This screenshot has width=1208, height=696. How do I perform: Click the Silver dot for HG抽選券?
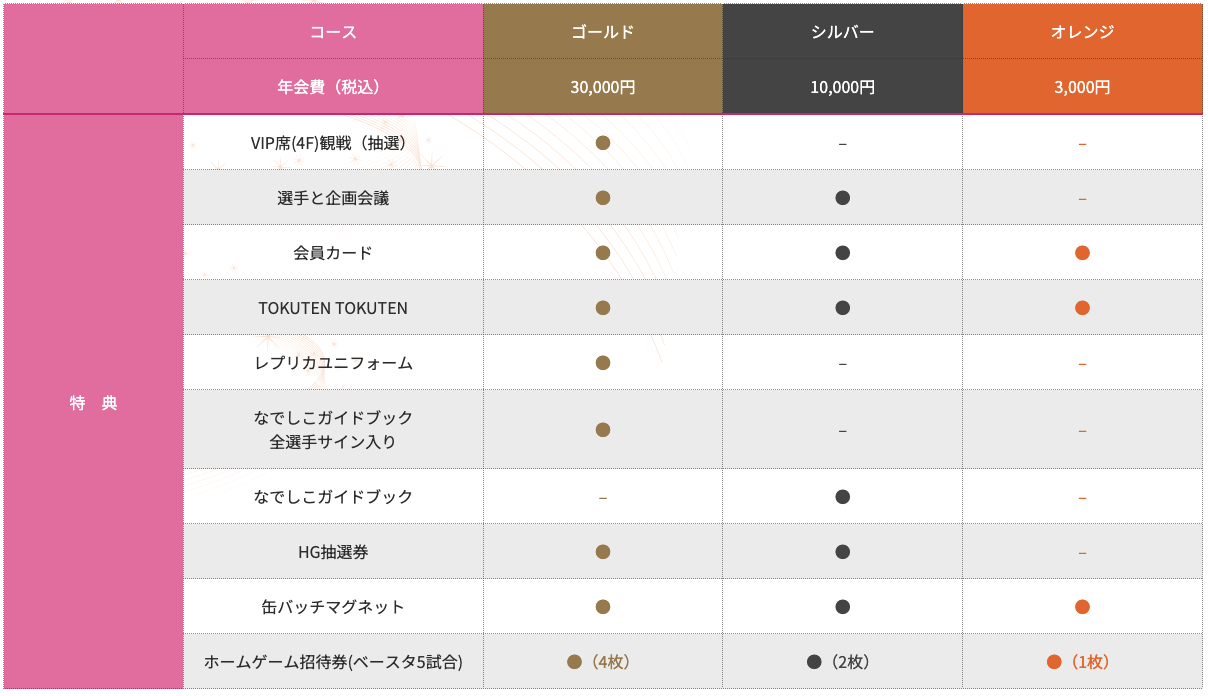[843, 552]
